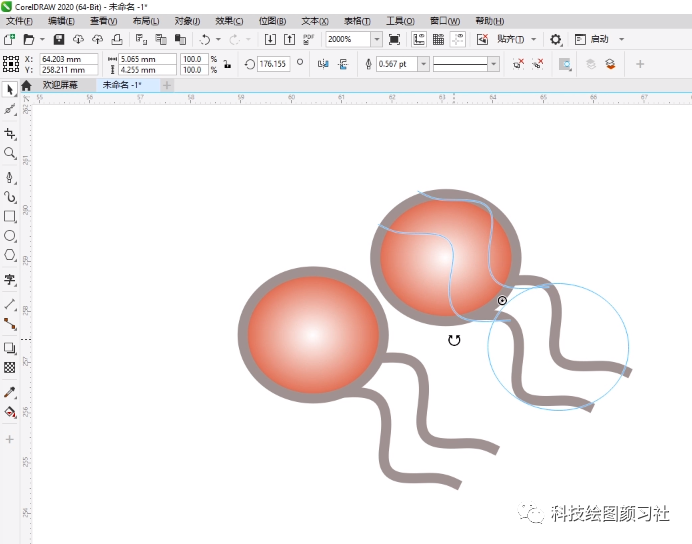Select the Color Eyedropper tool

9,392
